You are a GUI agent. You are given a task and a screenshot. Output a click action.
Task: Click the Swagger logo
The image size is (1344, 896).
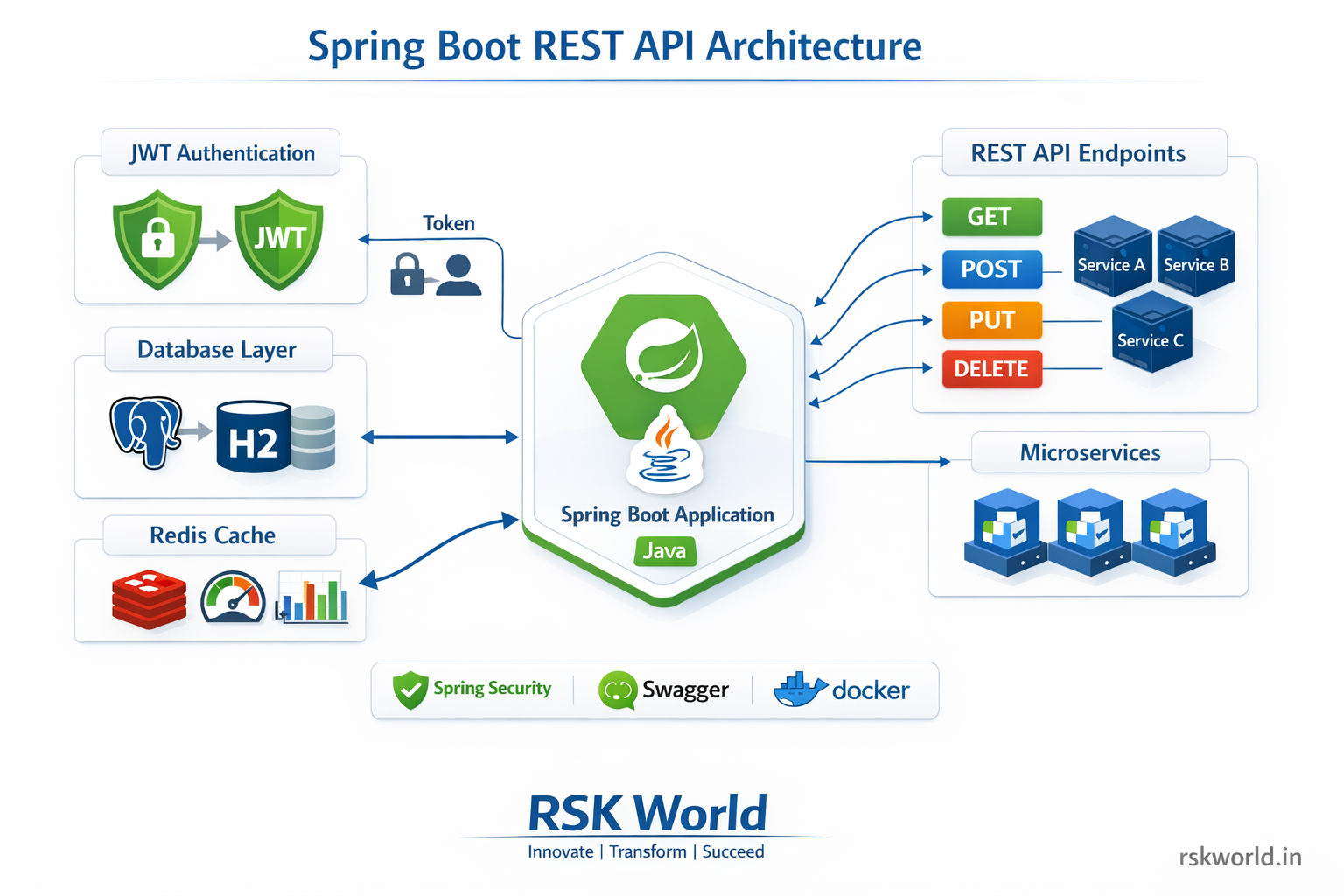(x=618, y=690)
